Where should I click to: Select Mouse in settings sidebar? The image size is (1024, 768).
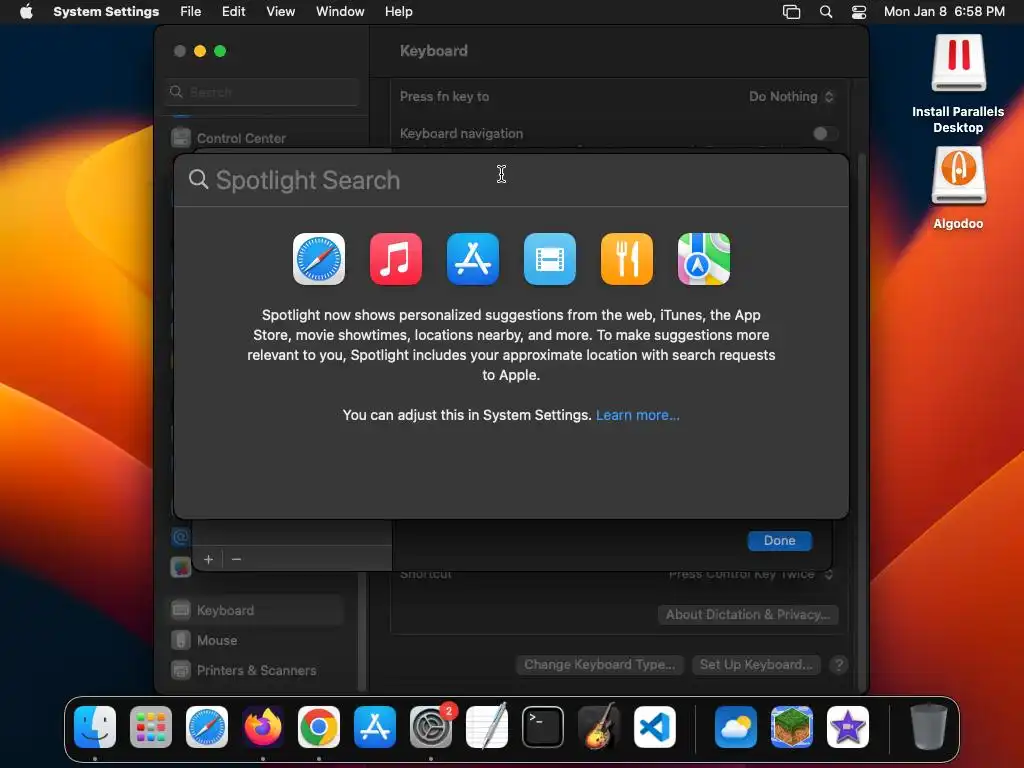pyautogui.click(x=256, y=640)
